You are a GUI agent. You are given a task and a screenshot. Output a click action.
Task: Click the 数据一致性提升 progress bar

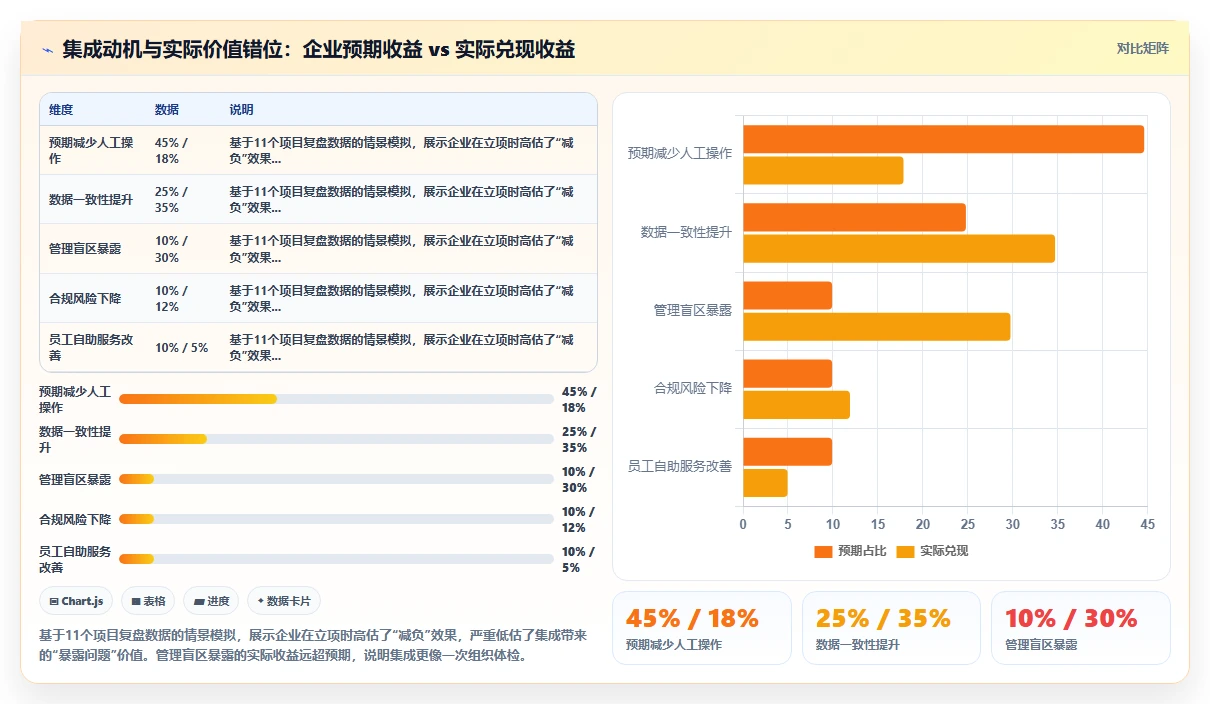[x=336, y=439]
